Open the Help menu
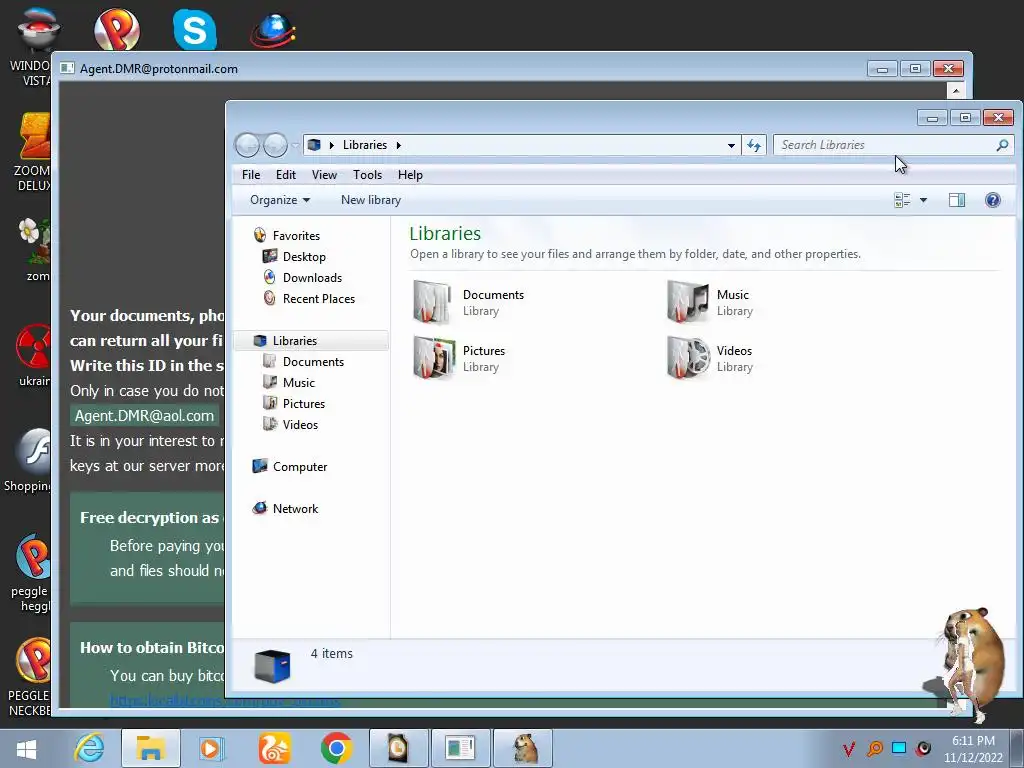1024x768 pixels. (x=410, y=175)
